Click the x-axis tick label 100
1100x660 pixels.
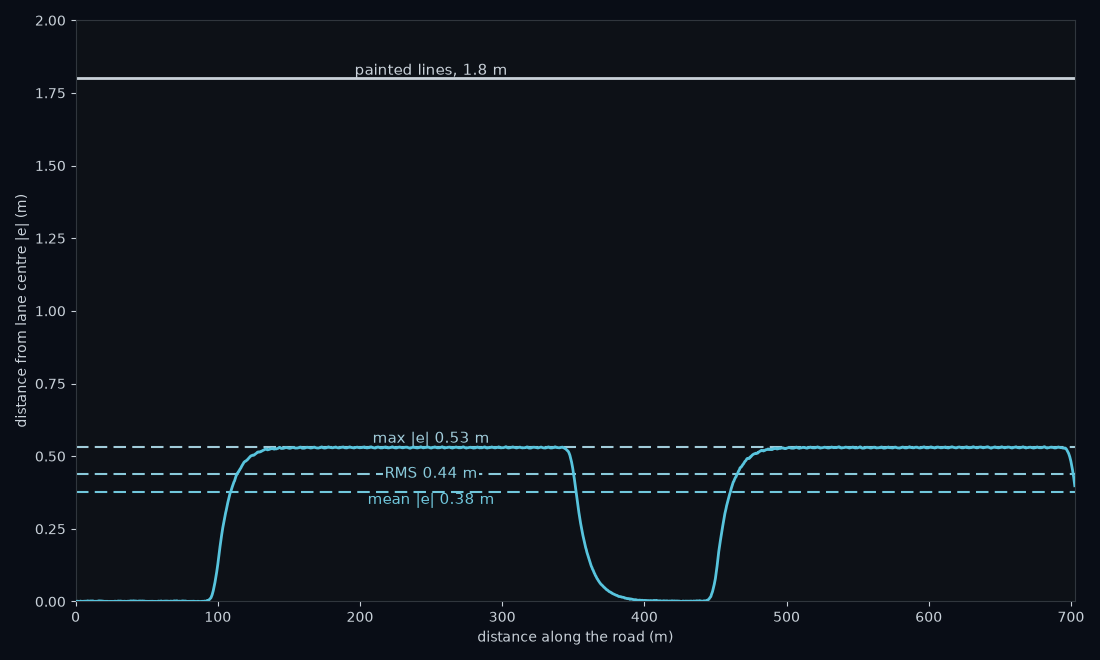[218, 617]
